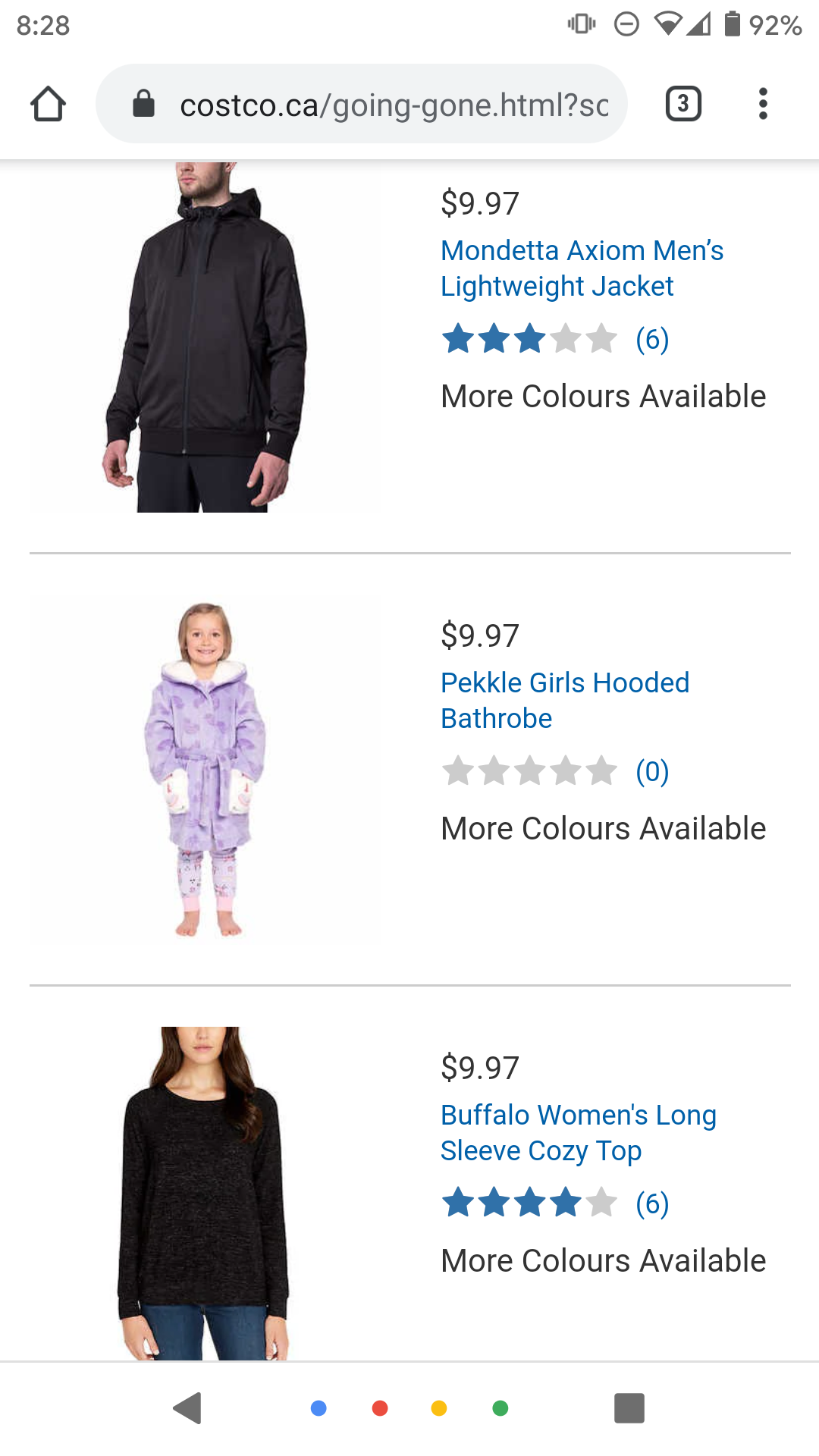The image size is (819, 1456).
Task: Open the (6) reviews for Mondetta jacket
Action: click(x=652, y=339)
